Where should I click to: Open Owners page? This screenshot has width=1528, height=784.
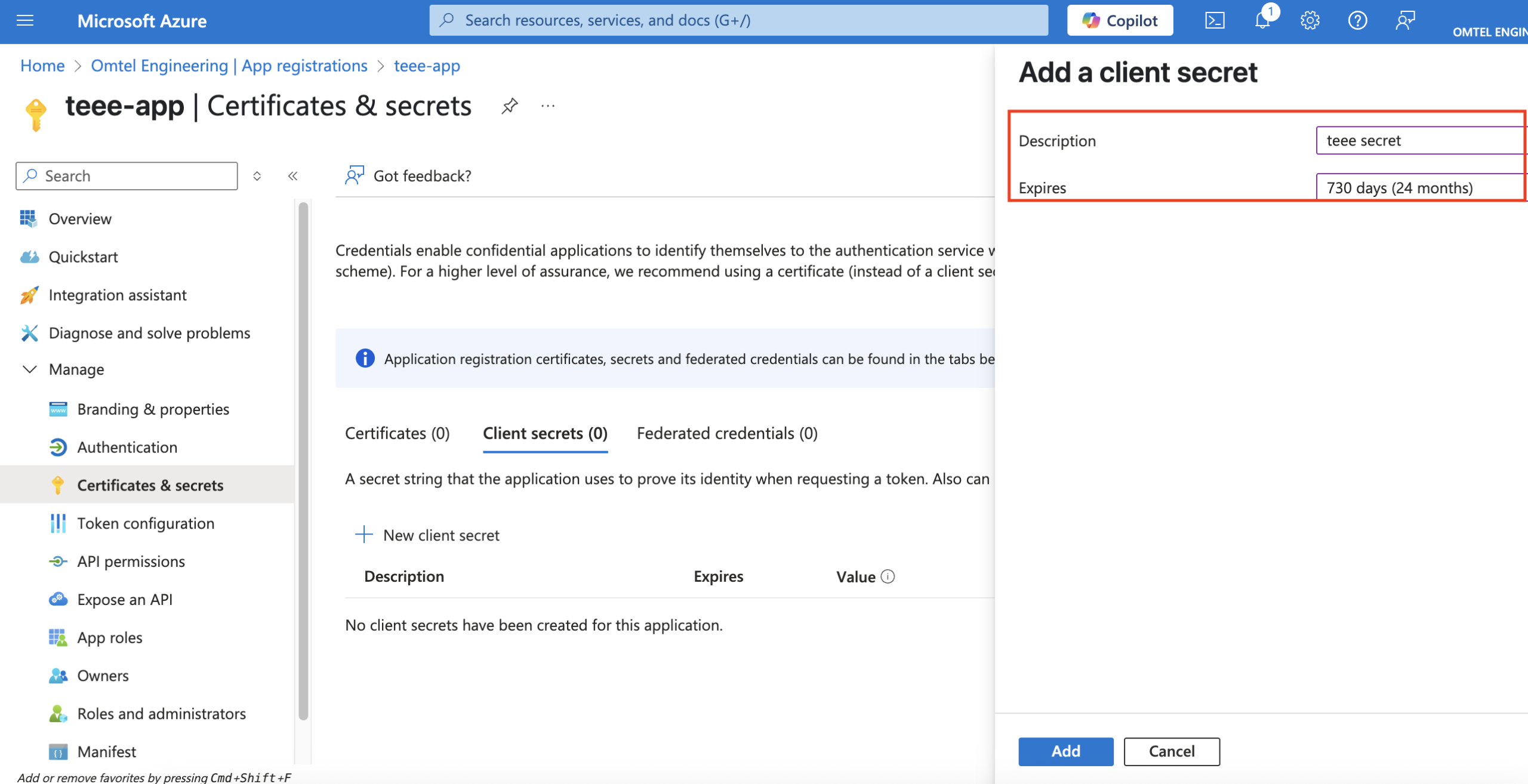tap(103, 675)
